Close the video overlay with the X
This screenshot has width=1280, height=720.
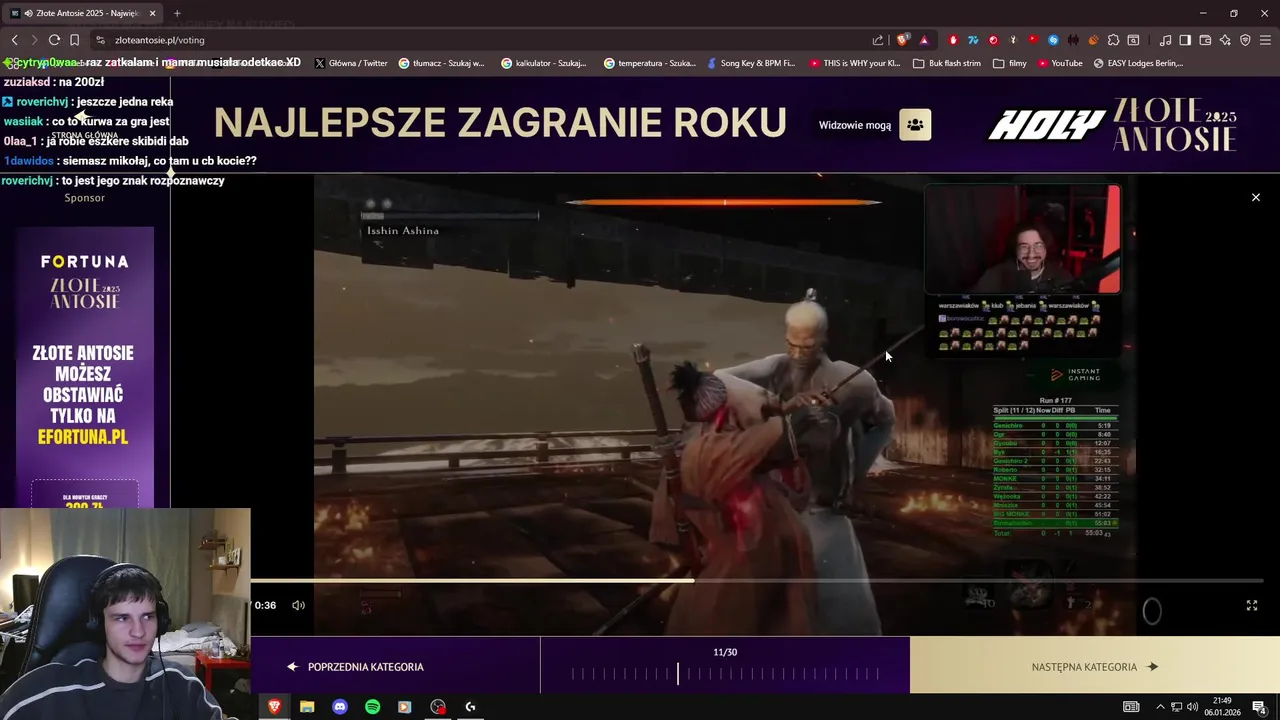[1256, 197]
